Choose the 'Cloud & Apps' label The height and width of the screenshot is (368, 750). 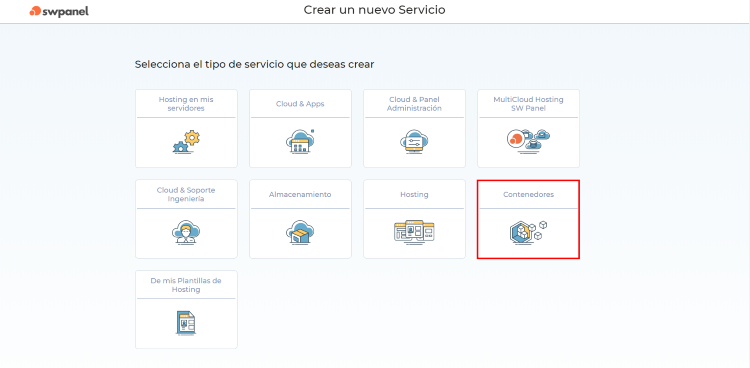(300, 104)
